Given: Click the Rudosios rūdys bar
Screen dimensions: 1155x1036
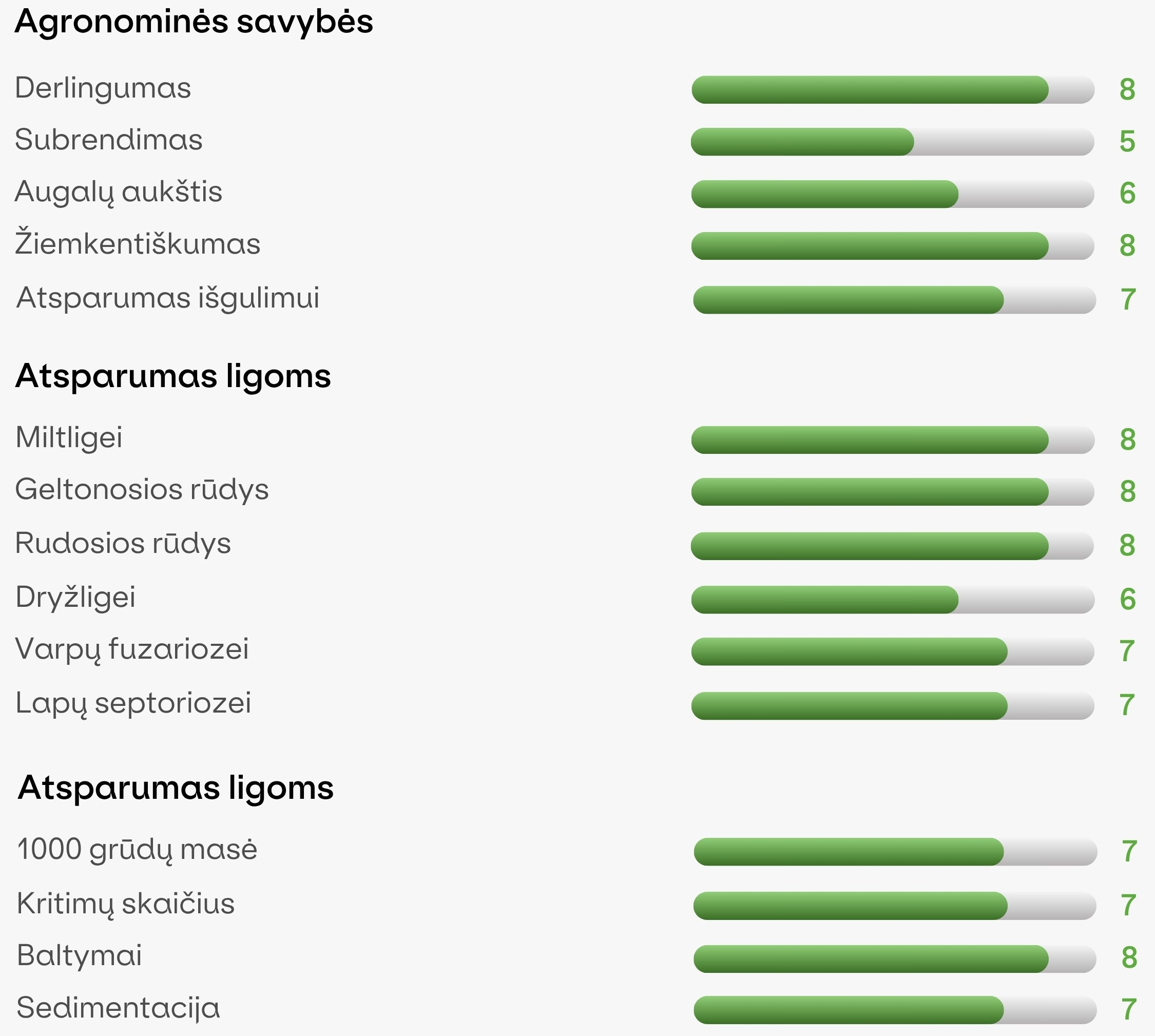Looking at the screenshot, I should tap(893, 546).
